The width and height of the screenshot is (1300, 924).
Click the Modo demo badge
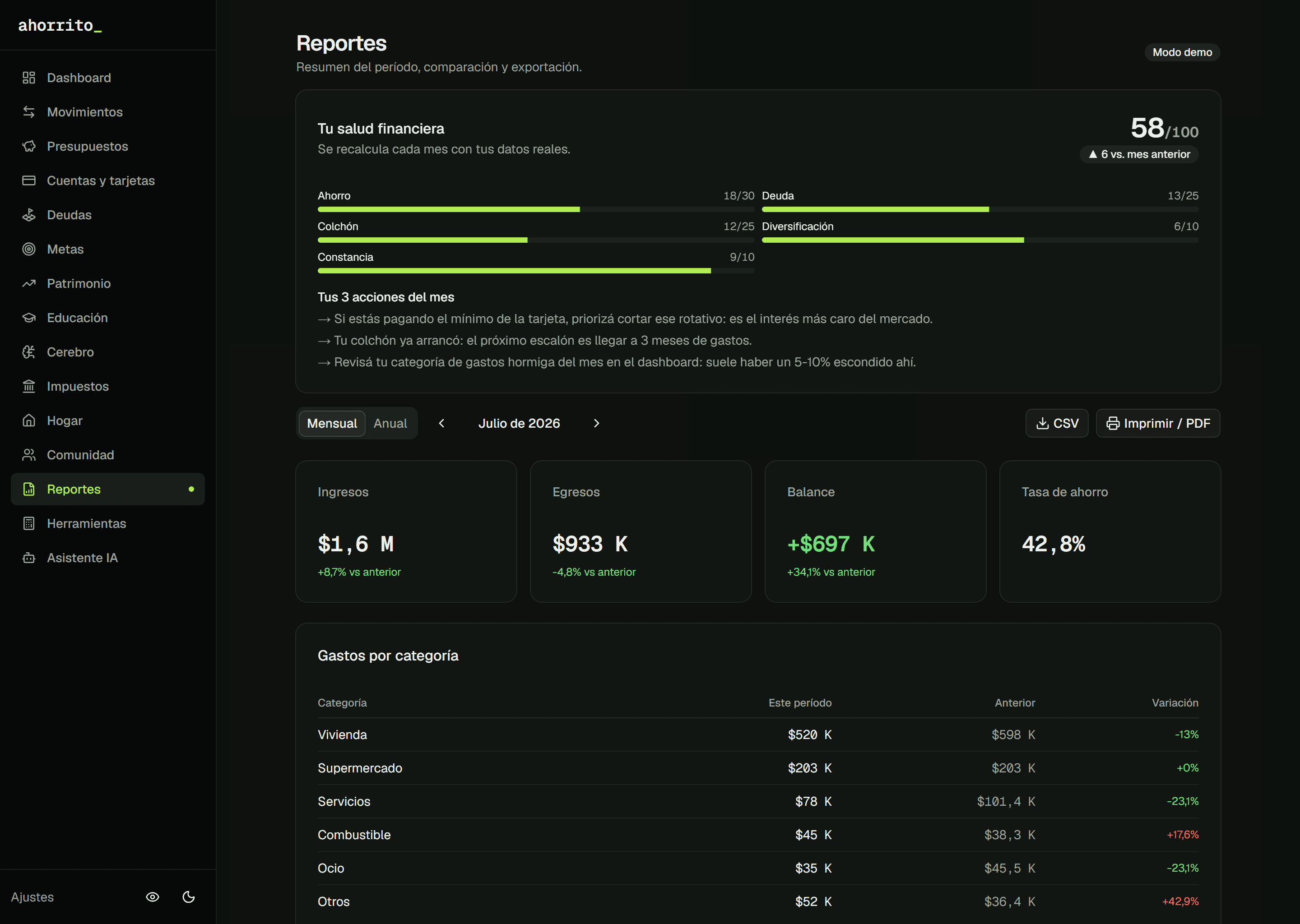tap(1182, 52)
